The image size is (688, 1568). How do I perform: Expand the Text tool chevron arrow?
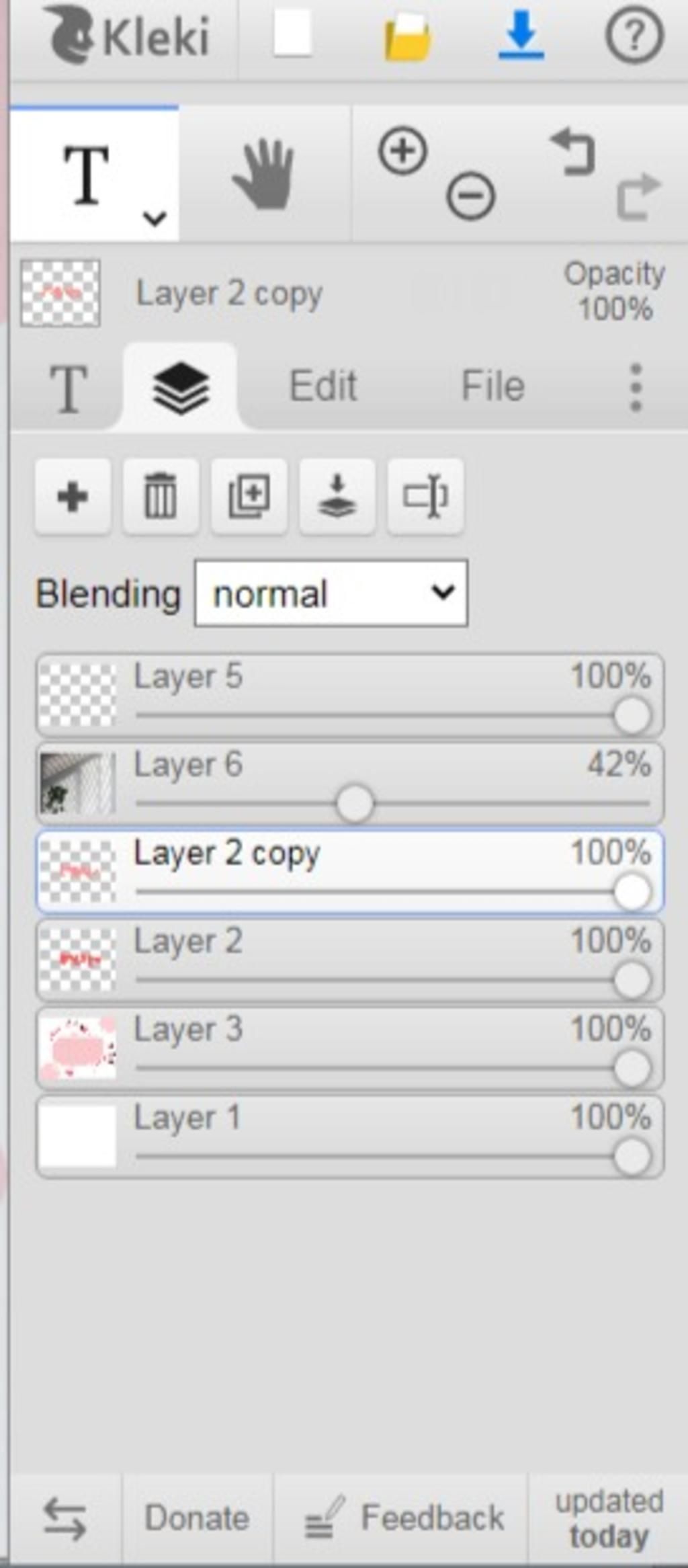click(155, 218)
